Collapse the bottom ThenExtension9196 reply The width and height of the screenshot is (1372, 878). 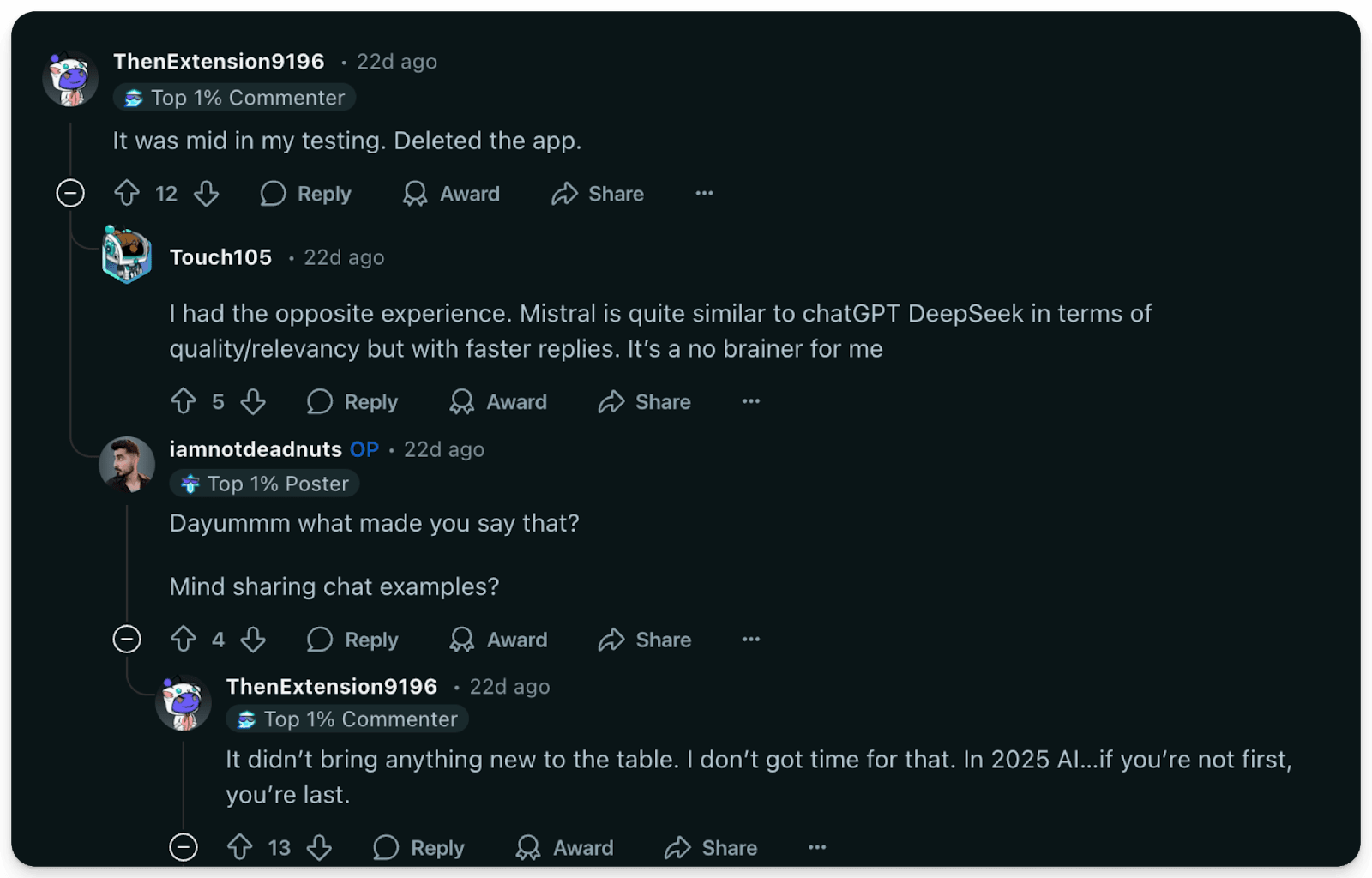click(184, 847)
